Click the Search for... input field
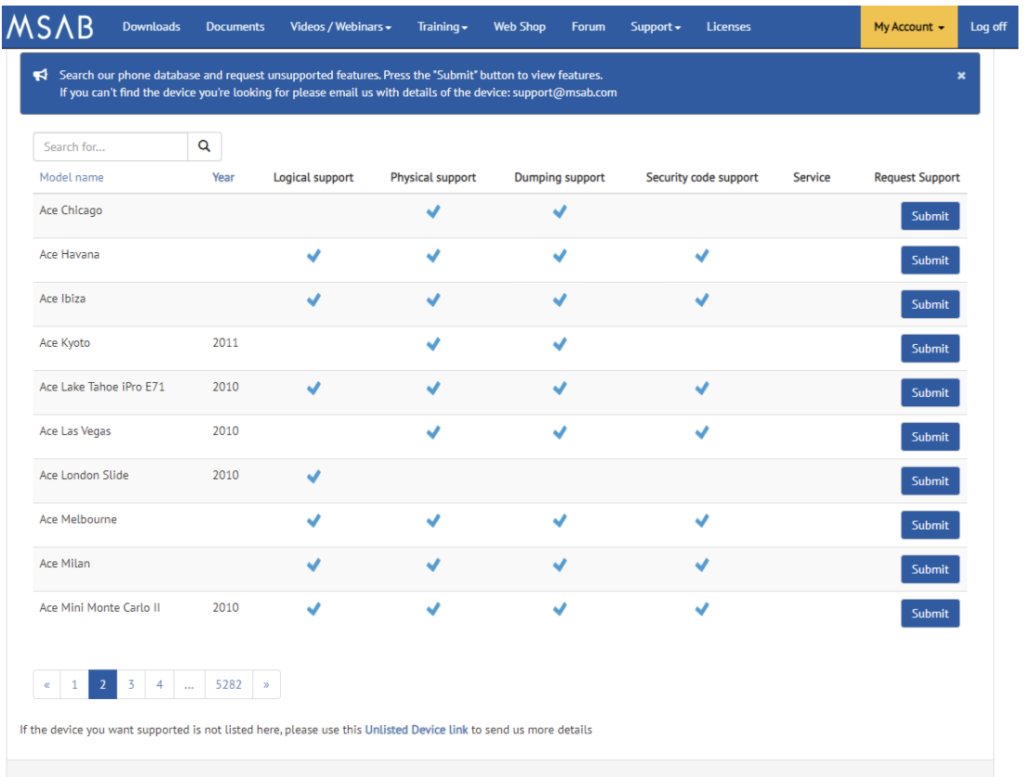Screen dimensions: 1024x777 click(x=110, y=146)
